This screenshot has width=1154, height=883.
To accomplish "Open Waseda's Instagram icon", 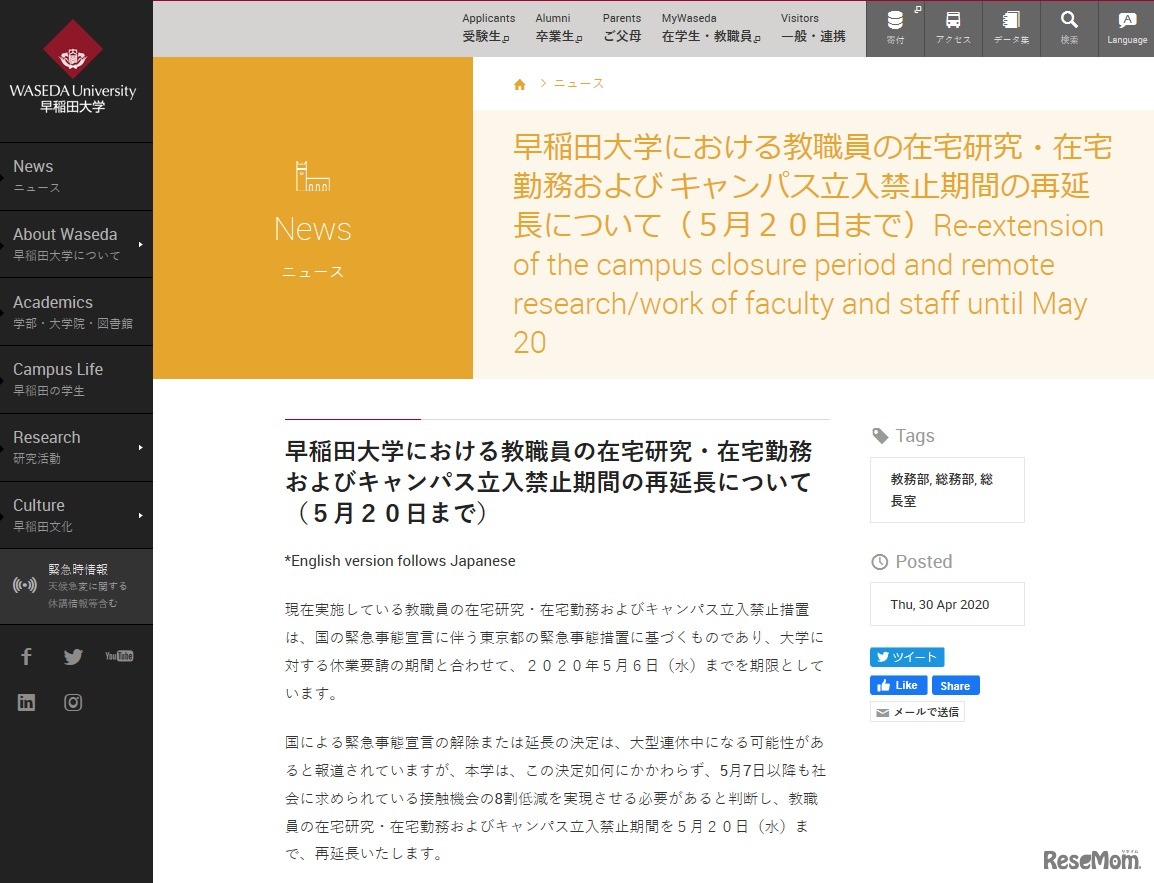I will [x=73, y=703].
